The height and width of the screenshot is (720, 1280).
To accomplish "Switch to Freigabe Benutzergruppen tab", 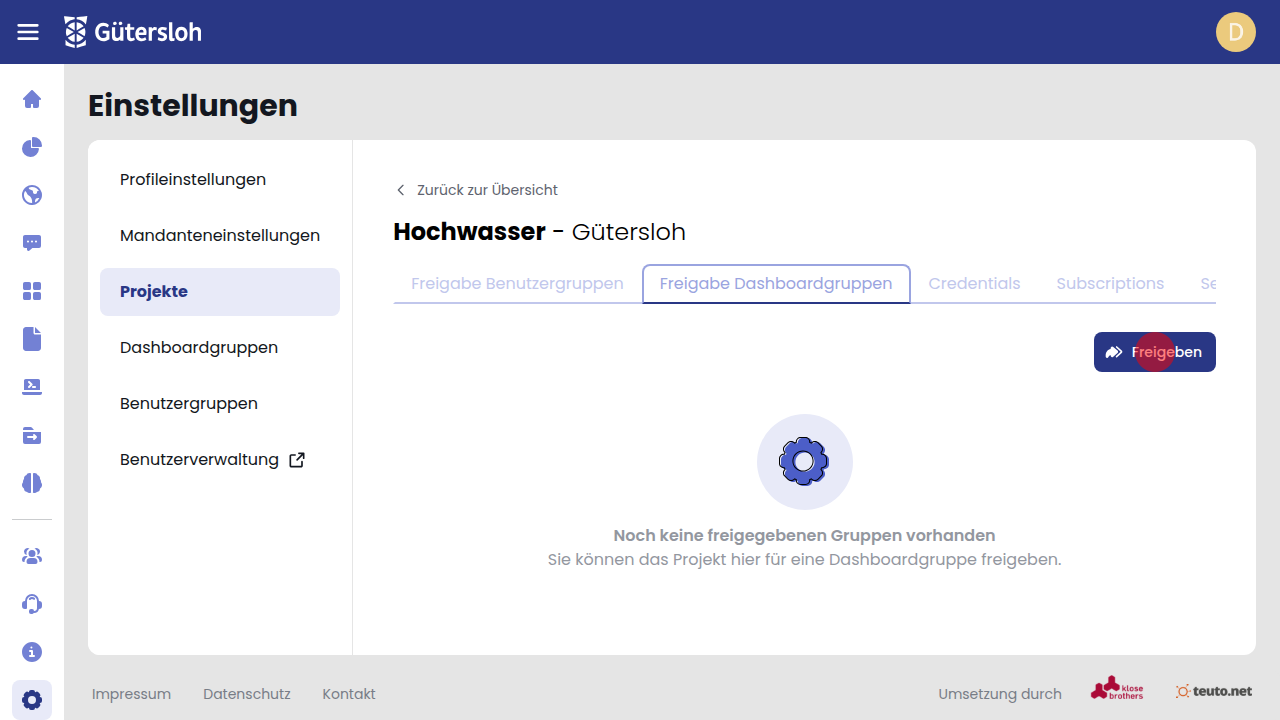I will [x=517, y=284].
